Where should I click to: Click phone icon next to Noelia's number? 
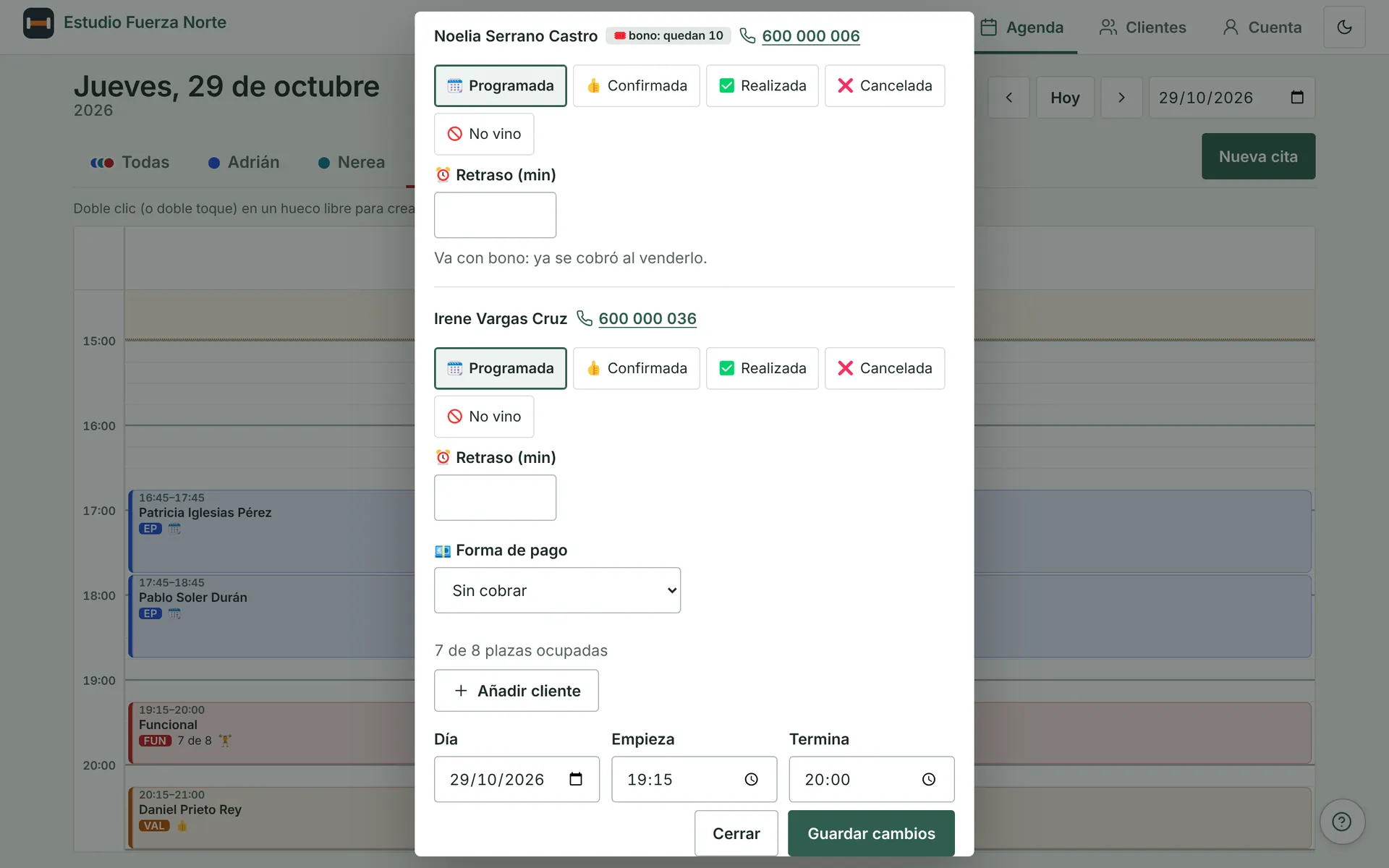coord(747,35)
